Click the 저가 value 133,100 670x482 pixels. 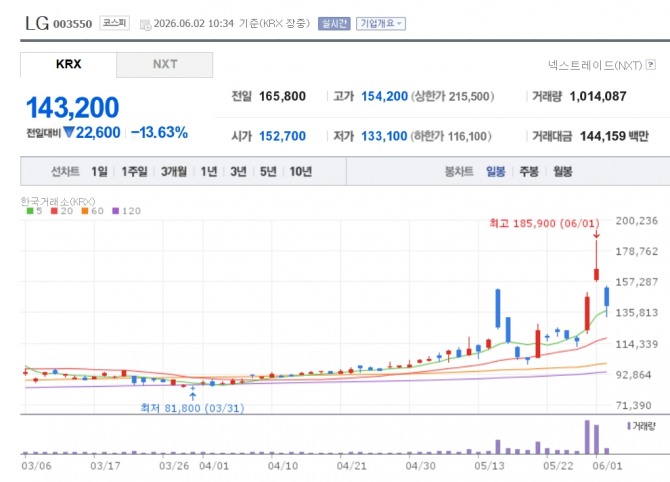(384, 136)
